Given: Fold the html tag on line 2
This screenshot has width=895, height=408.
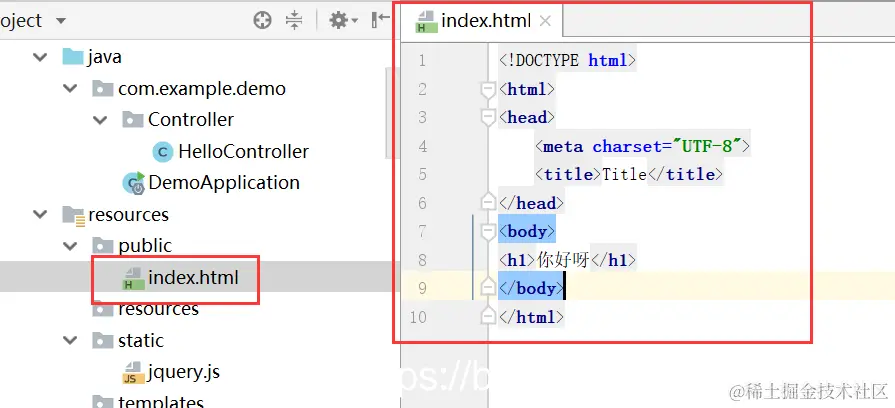Looking at the screenshot, I should 488,90.
